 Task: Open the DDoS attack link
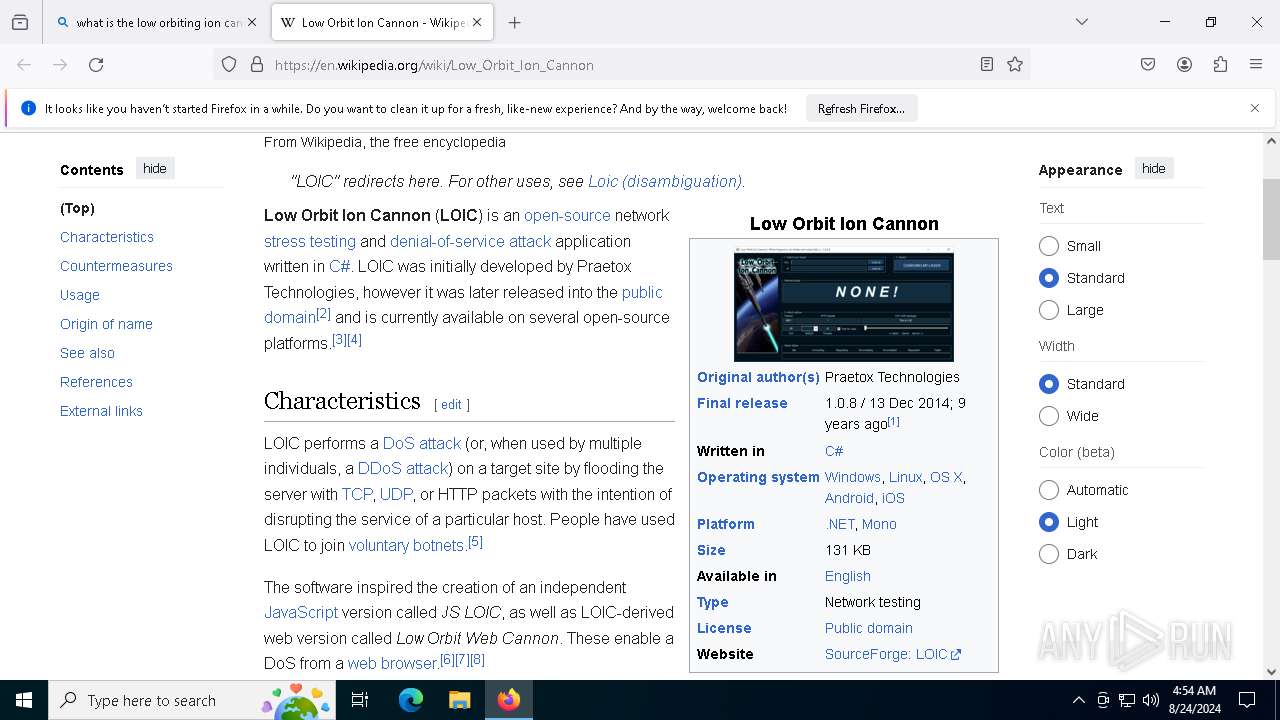tap(403, 469)
